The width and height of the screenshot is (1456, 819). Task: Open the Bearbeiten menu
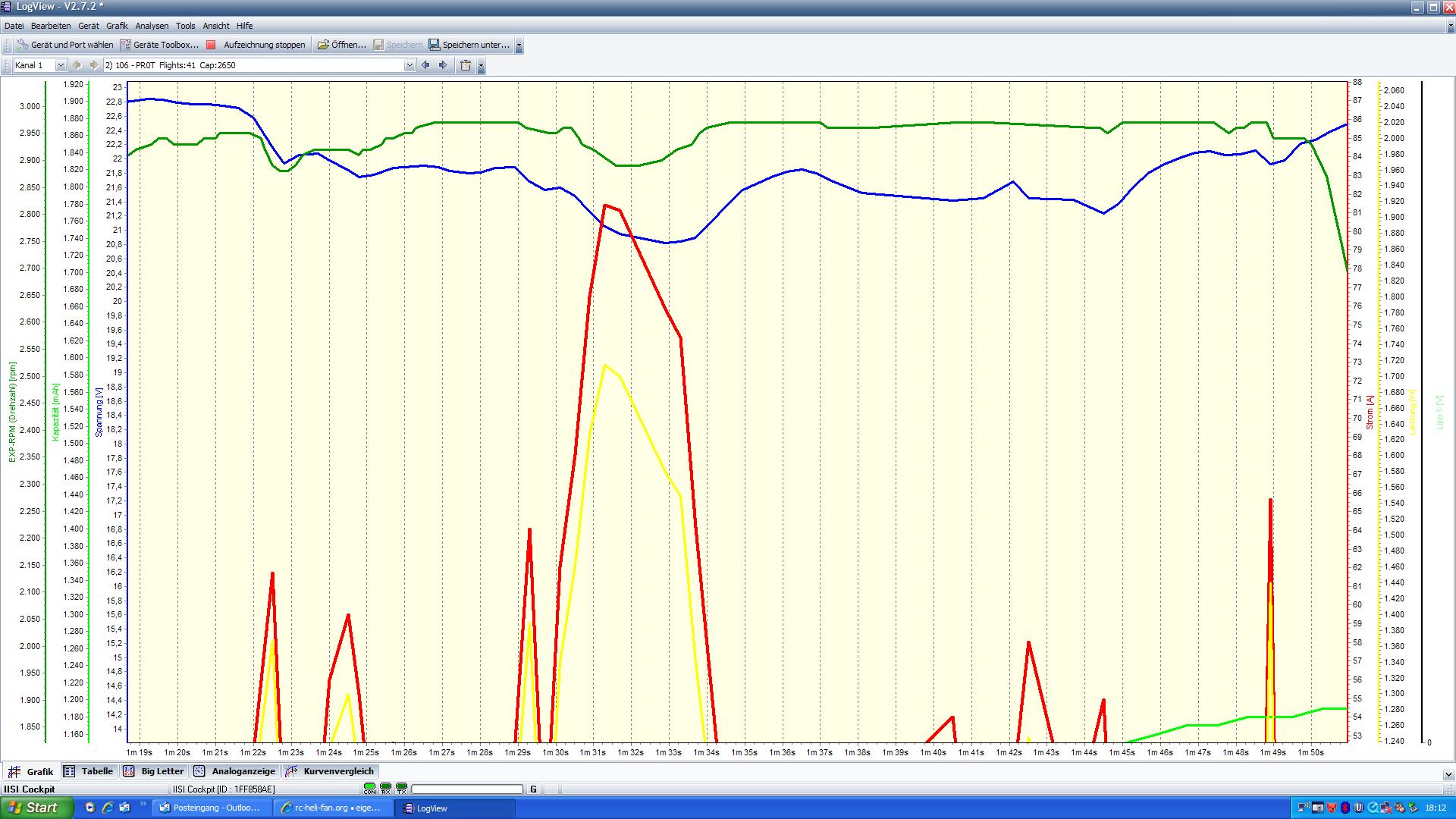51,26
